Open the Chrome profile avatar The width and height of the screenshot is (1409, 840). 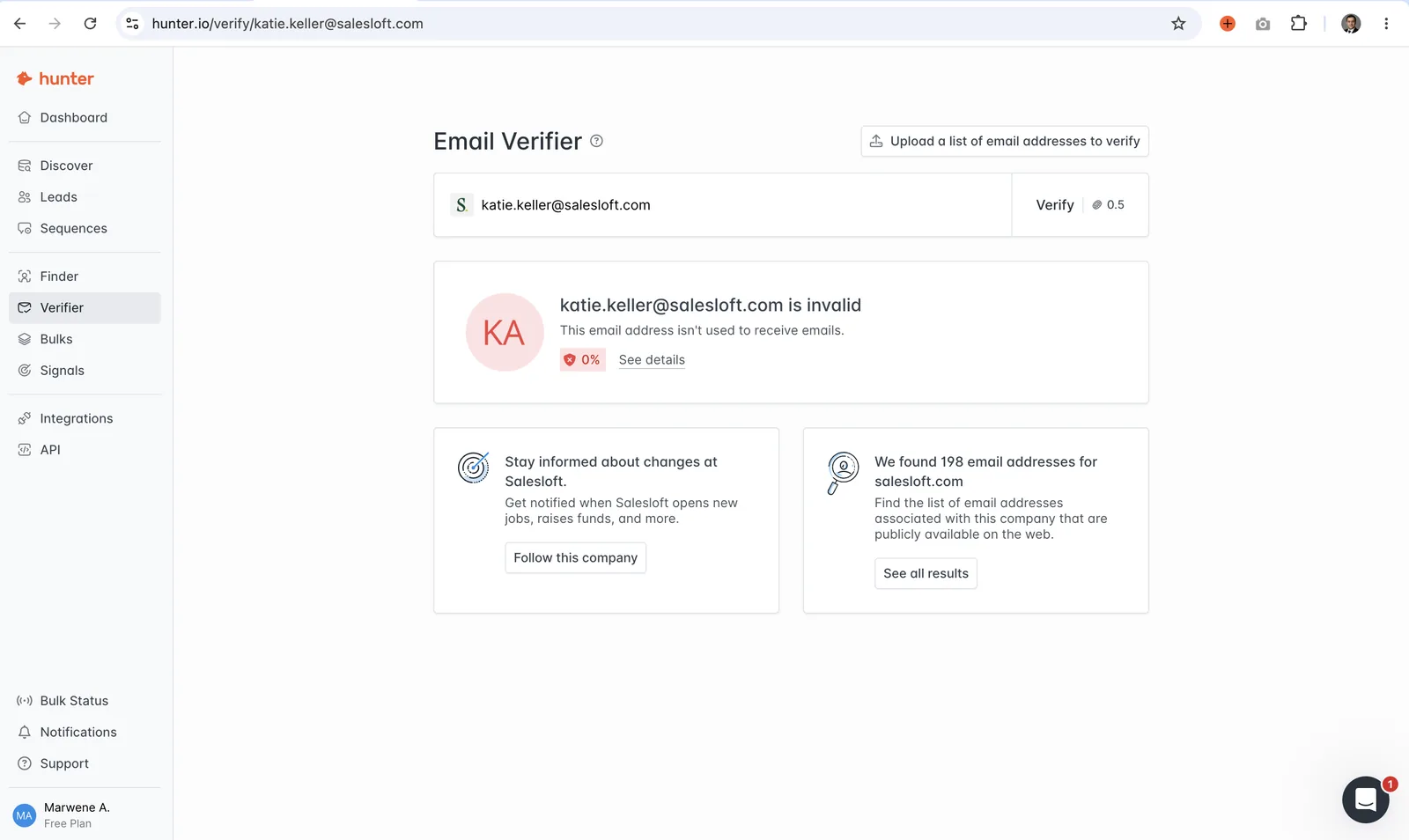pyautogui.click(x=1351, y=24)
